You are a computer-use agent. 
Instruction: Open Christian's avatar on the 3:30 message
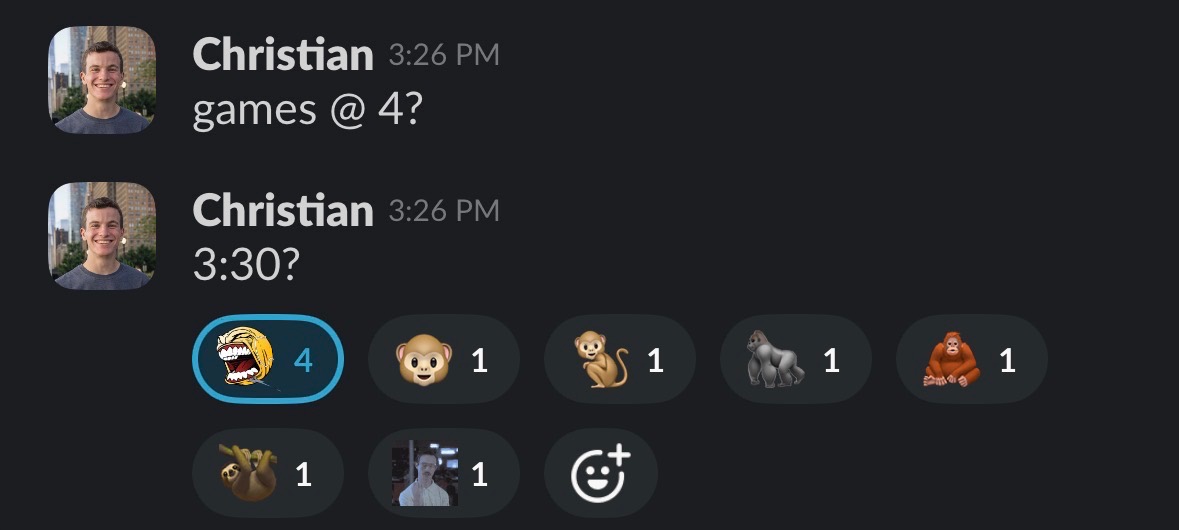(102, 236)
